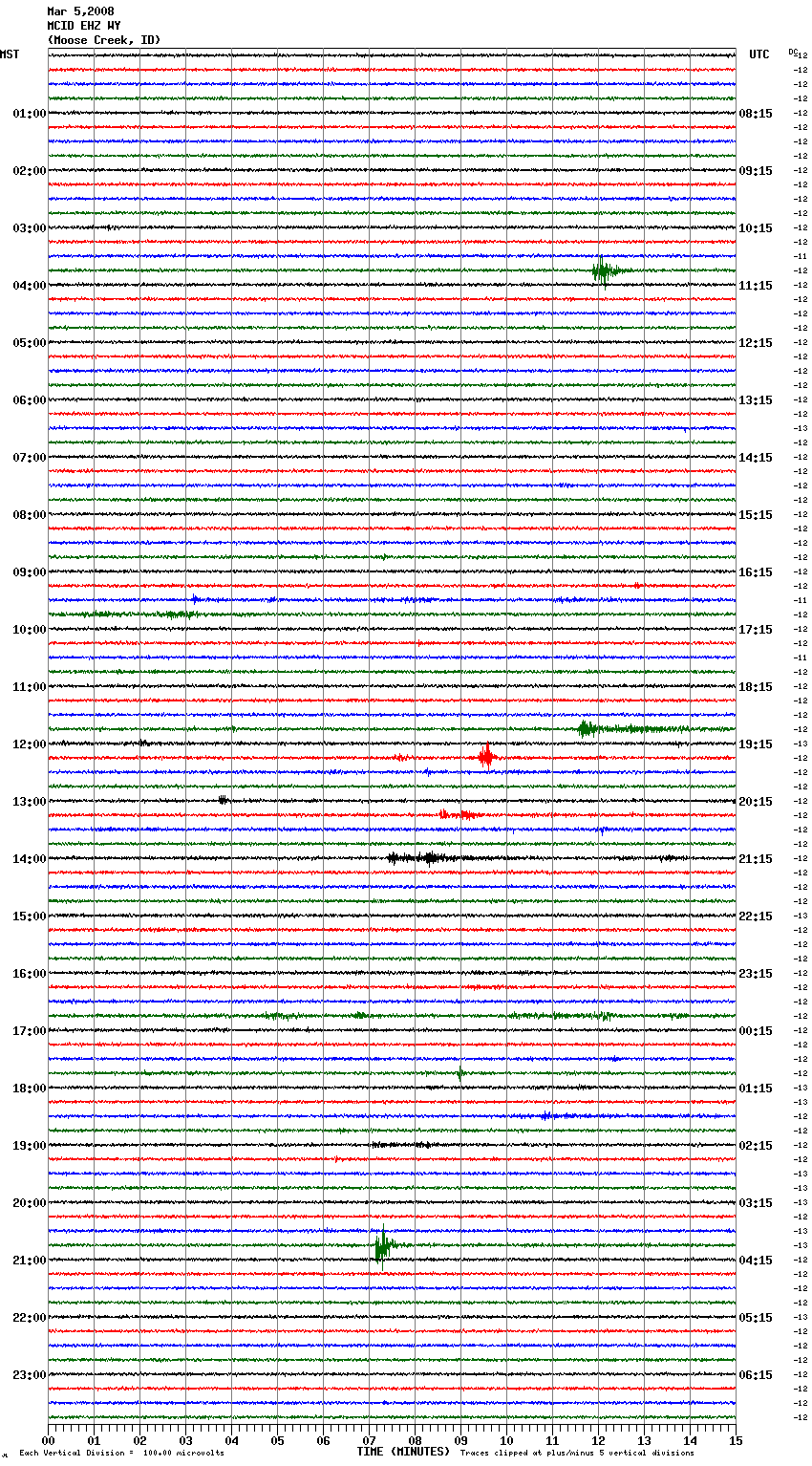
Task: Click the 06:15 UTC time label
Action: click(756, 1375)
